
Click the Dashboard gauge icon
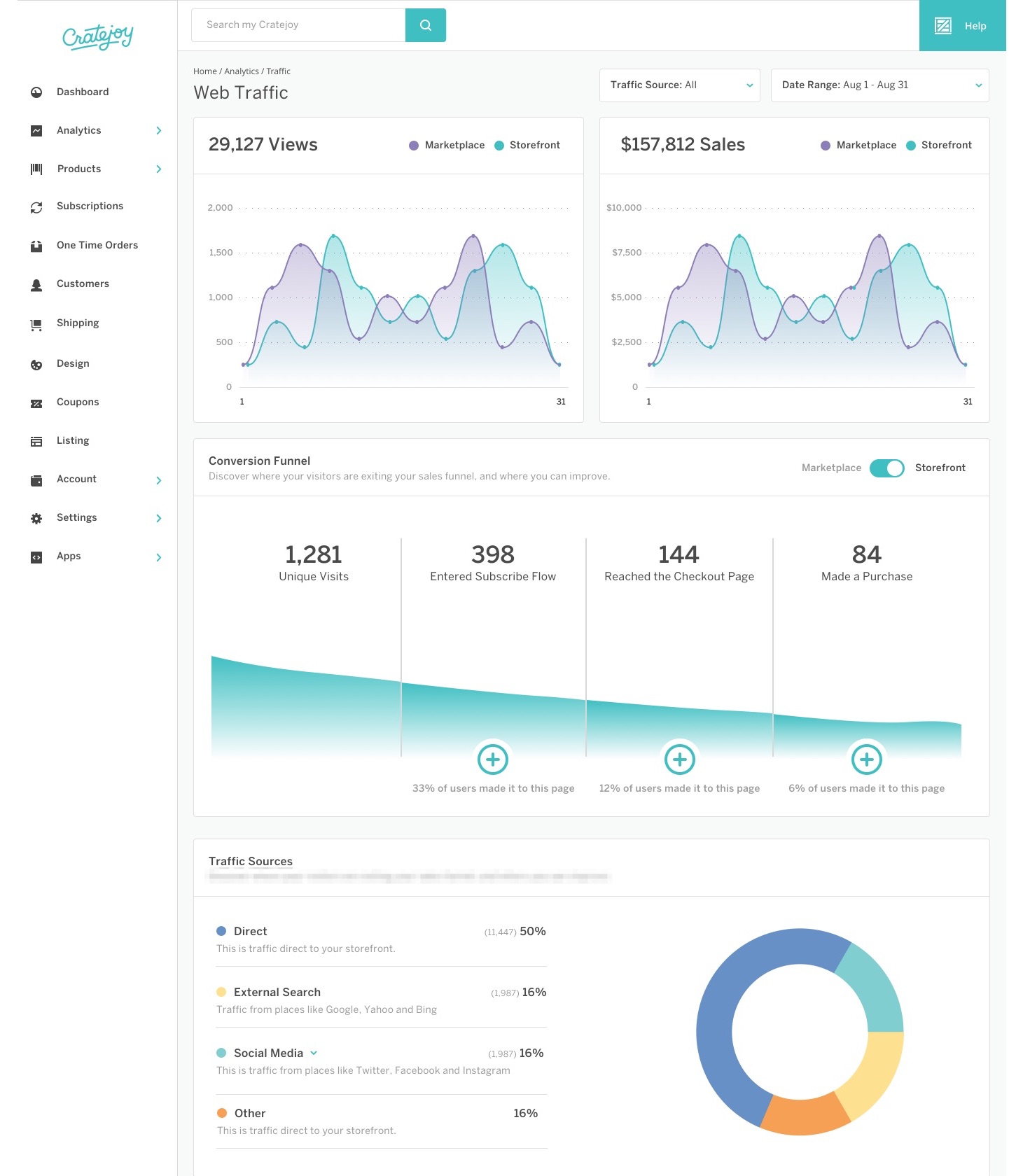[x=36, y=92]
